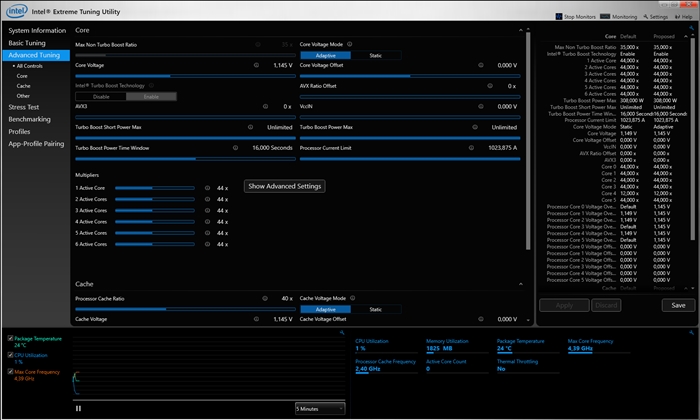The width and height of the screenshot is (700, 420).
Task: Set Cache Voltage Mode to Adaptive
Action: (325, 309)
